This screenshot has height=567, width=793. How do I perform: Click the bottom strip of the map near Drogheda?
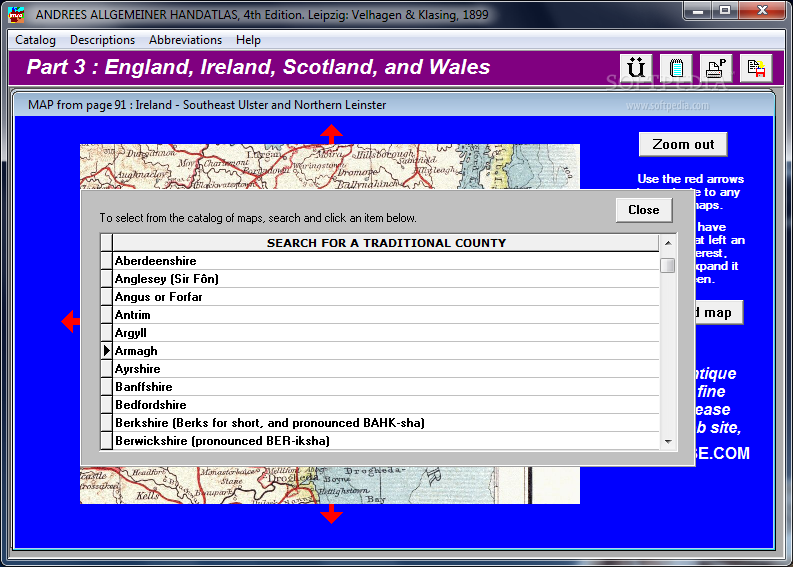(330, 486)
